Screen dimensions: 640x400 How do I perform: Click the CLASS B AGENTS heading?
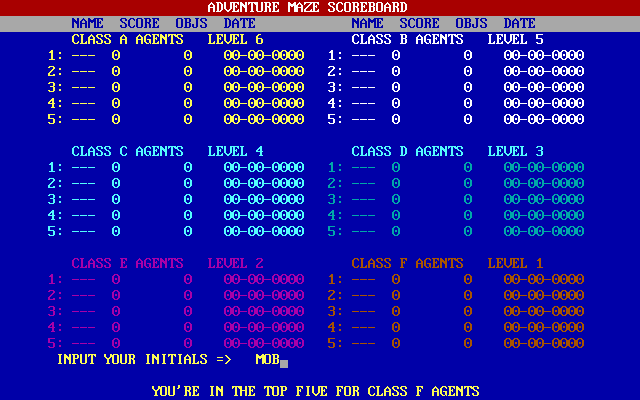tap(407, 40)
